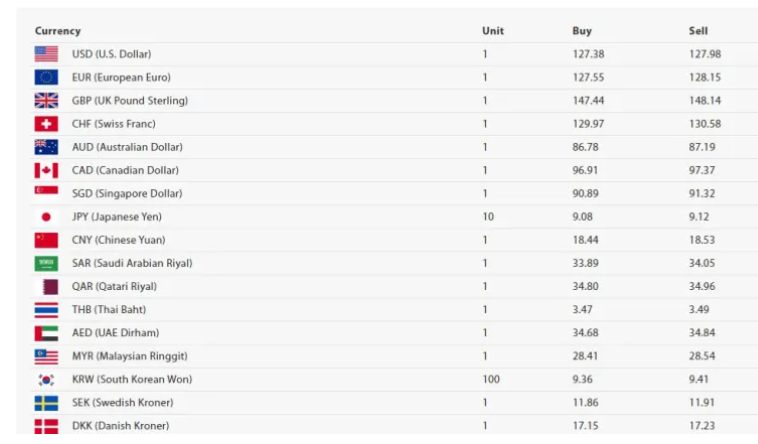Select the Canadian maple leaf flag
Screen dimensions: 758x444
[x=46, y=170]
